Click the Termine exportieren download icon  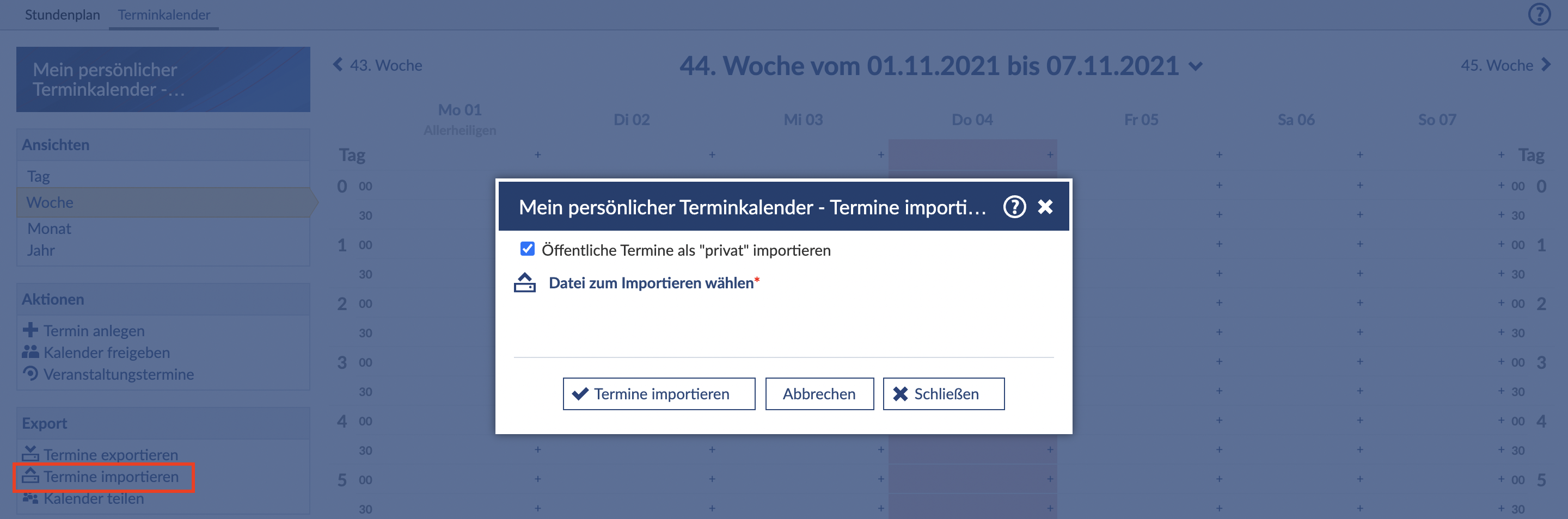[30, 454]
